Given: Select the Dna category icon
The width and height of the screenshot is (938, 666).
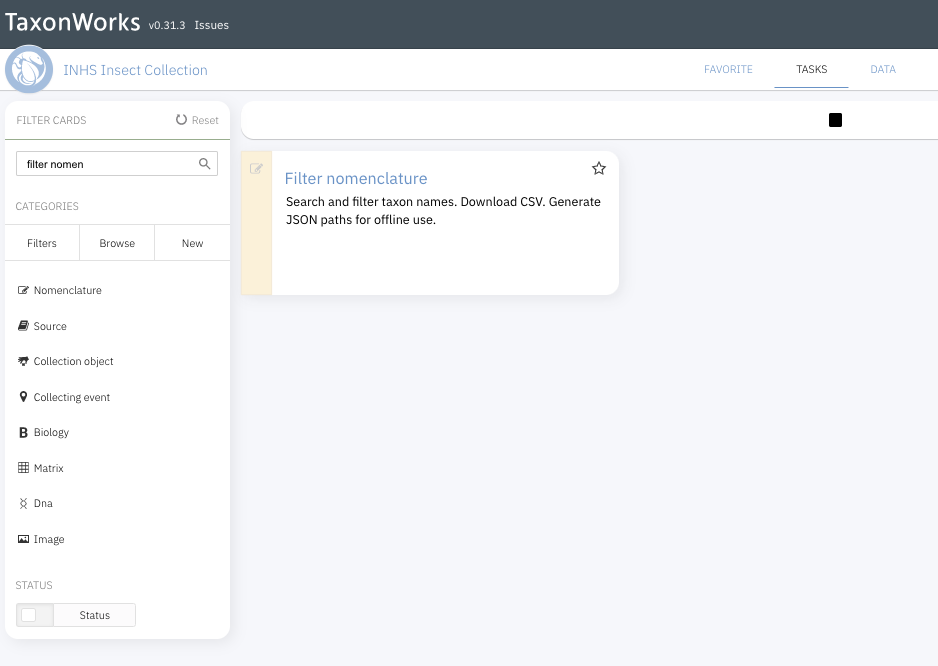Looking at the screenshot, I should (x=23, y=503).
